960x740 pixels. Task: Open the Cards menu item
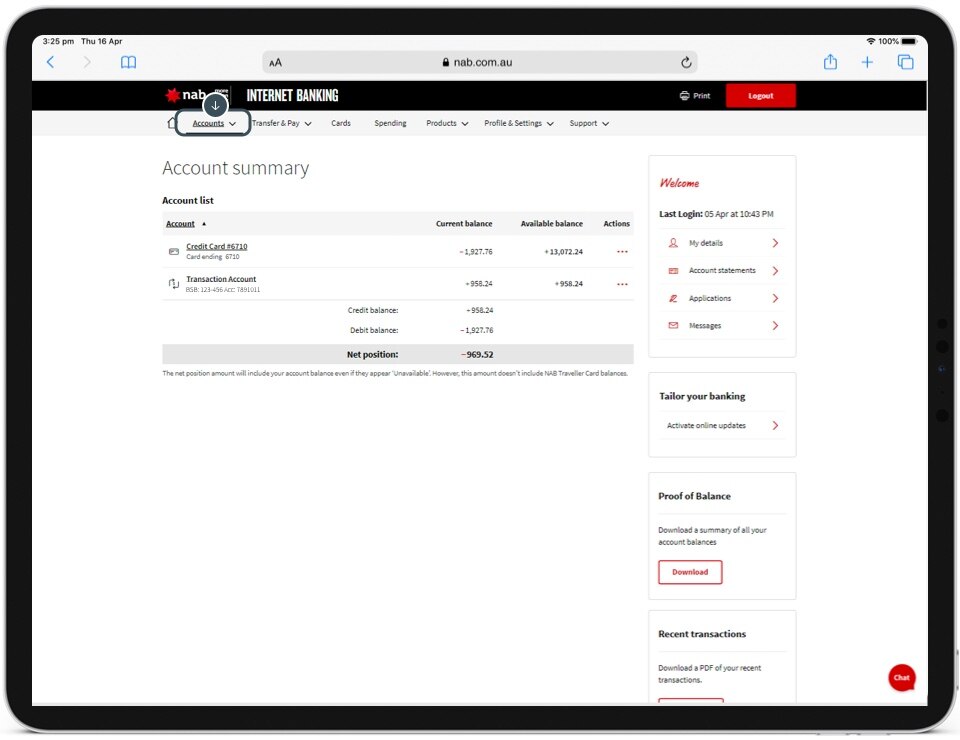pos(341,124)
